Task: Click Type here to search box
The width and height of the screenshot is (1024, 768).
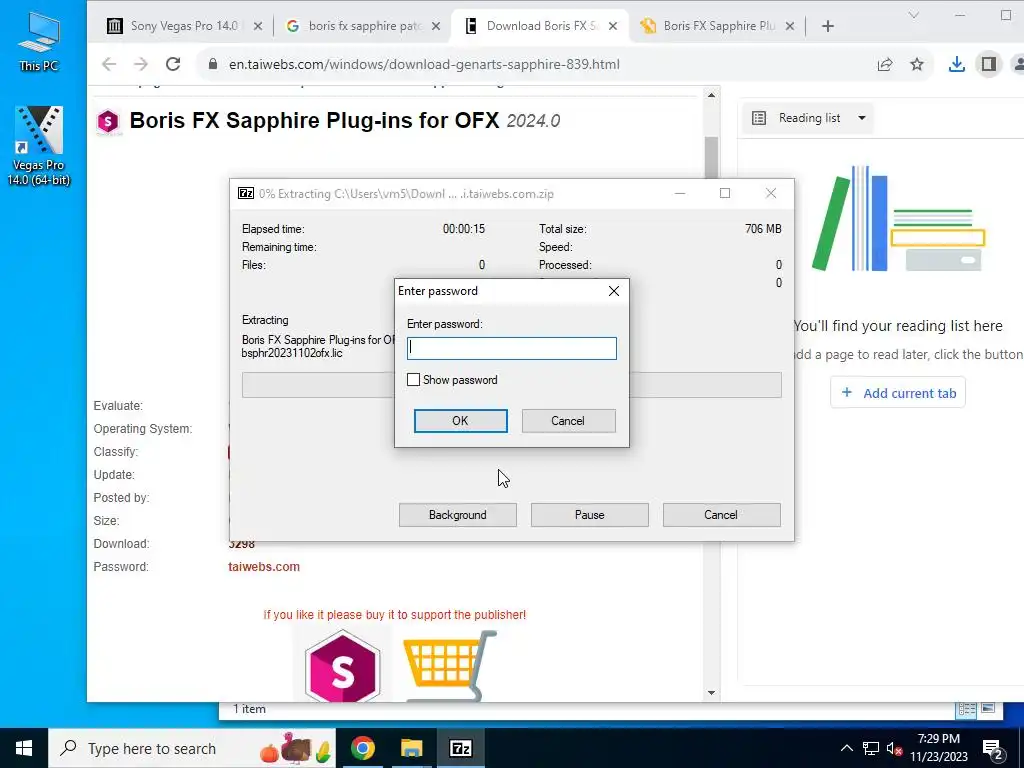Action: pos(193,748)
